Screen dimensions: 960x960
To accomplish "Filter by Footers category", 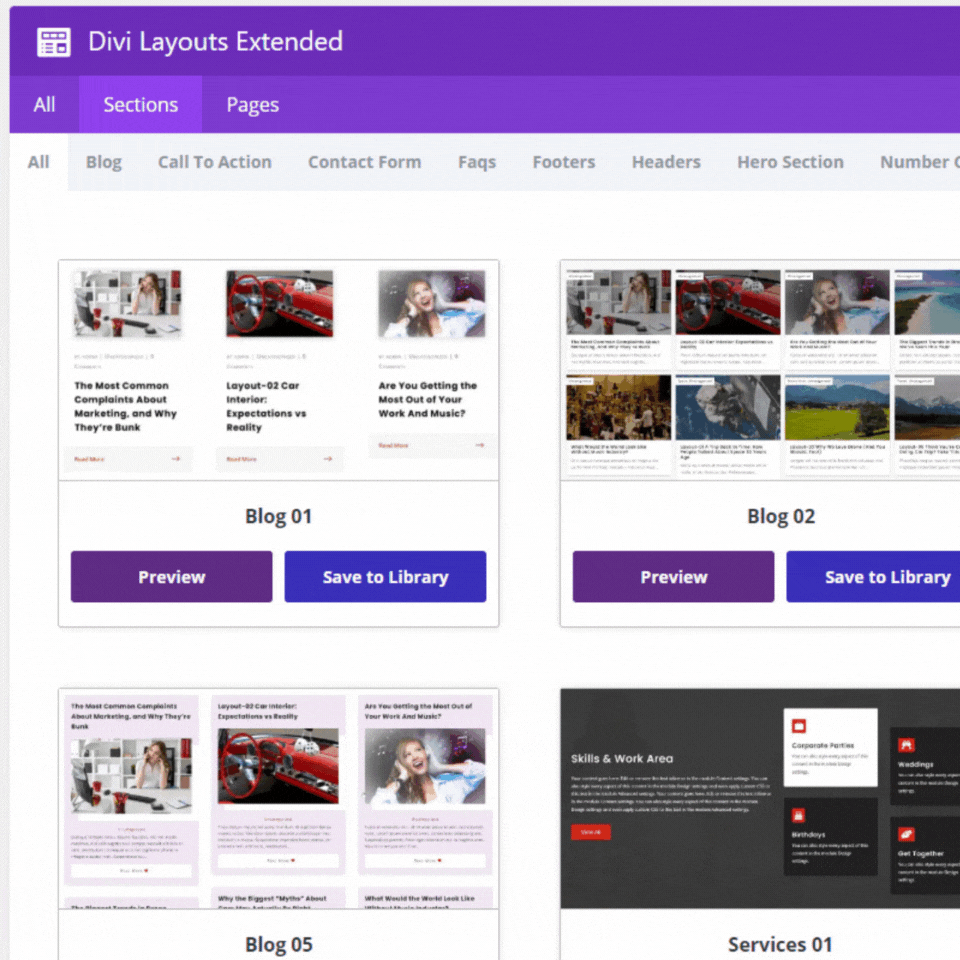I will point(563,162).
